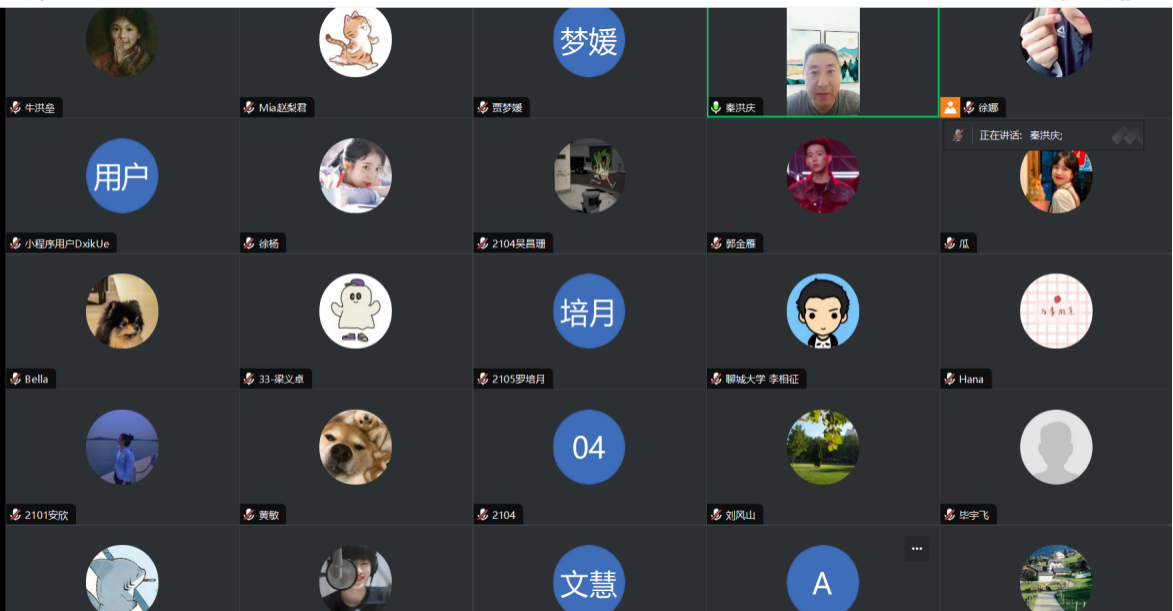Click the muted mic icon beside 牛洪垒
The width and height of the screenshot is (1173, 611).
click(x=15, y=108)
